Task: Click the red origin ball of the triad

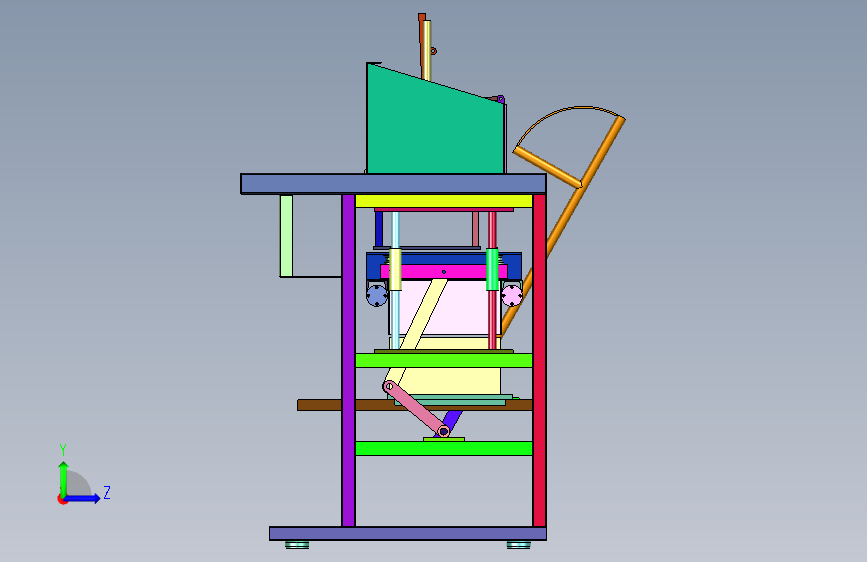Action: pos(62,499)
